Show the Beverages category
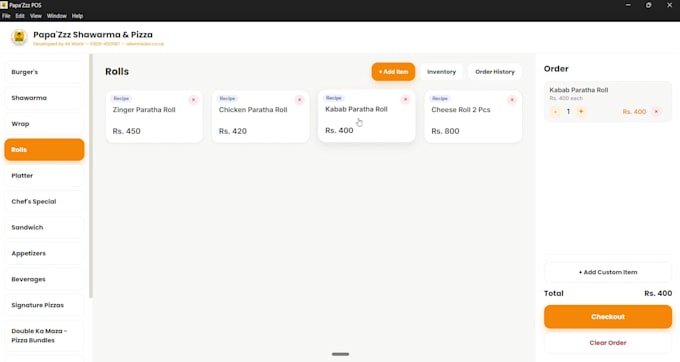 44,279
